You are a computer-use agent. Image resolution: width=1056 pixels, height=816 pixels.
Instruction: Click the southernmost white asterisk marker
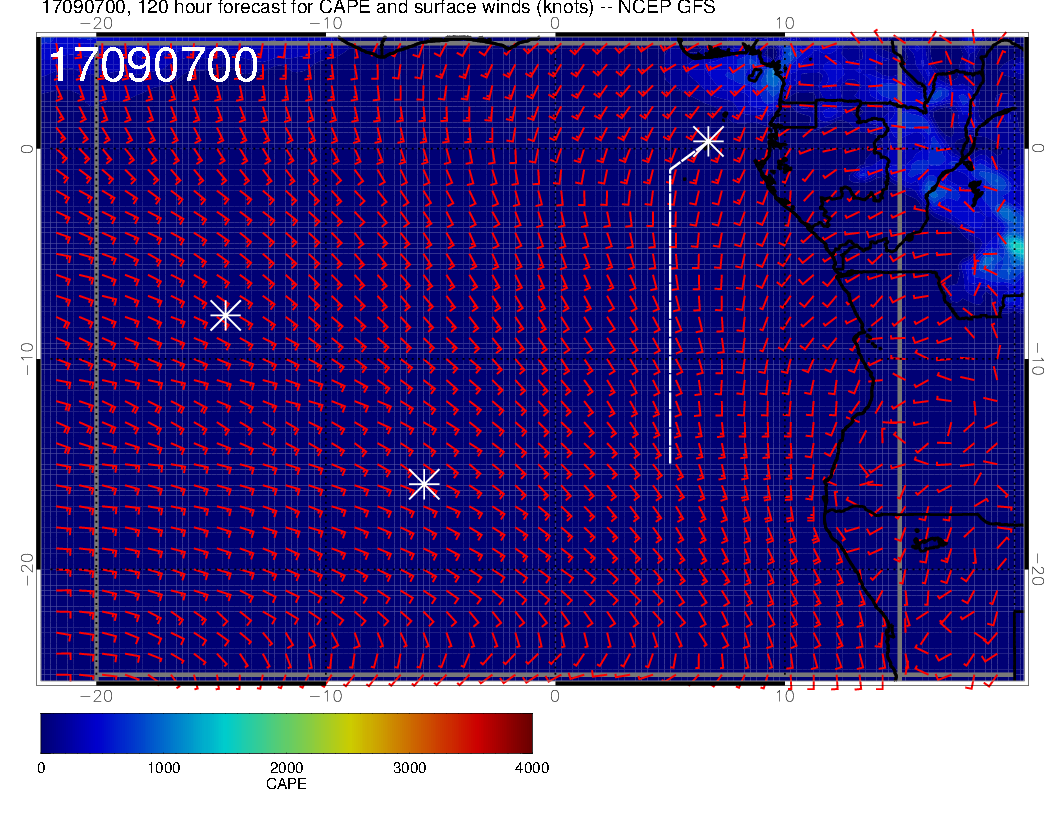[x=424, y=484]
